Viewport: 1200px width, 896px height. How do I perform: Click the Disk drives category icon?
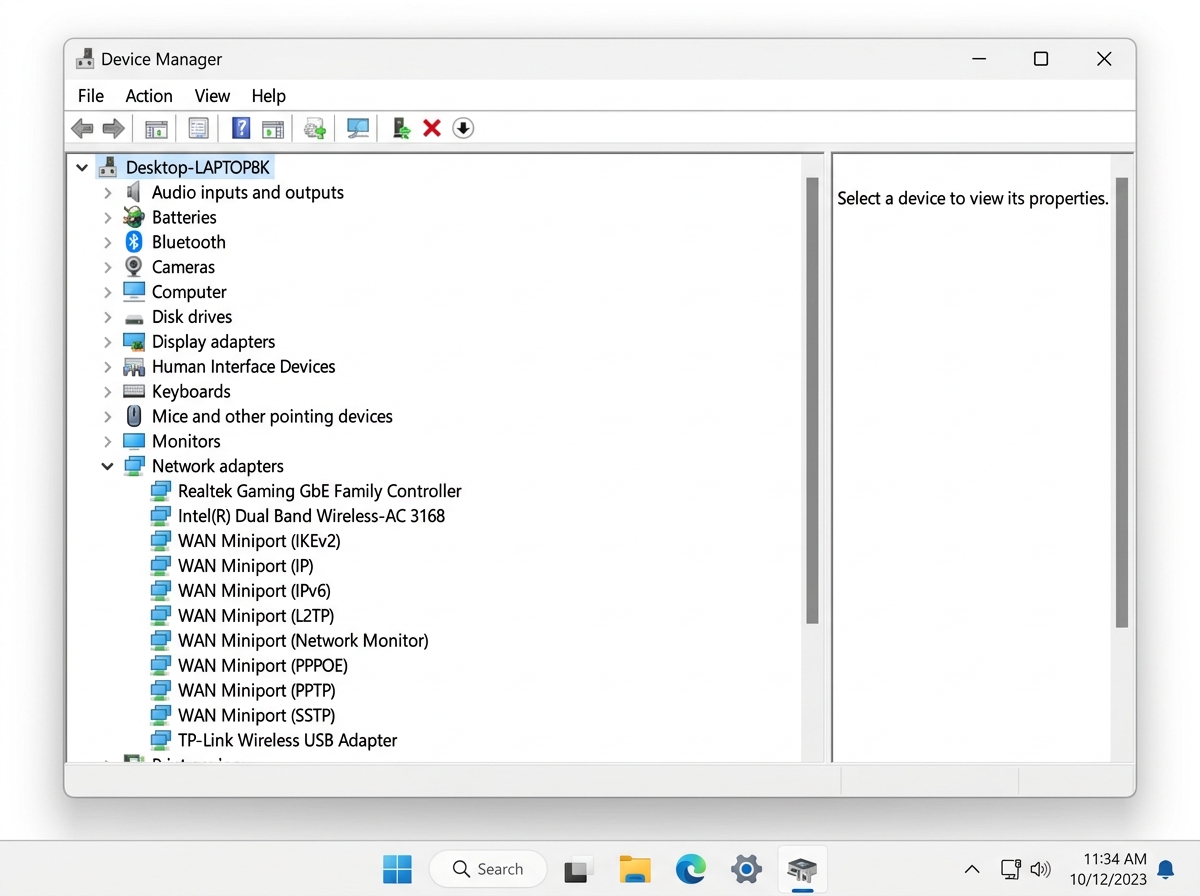(134, 317)
